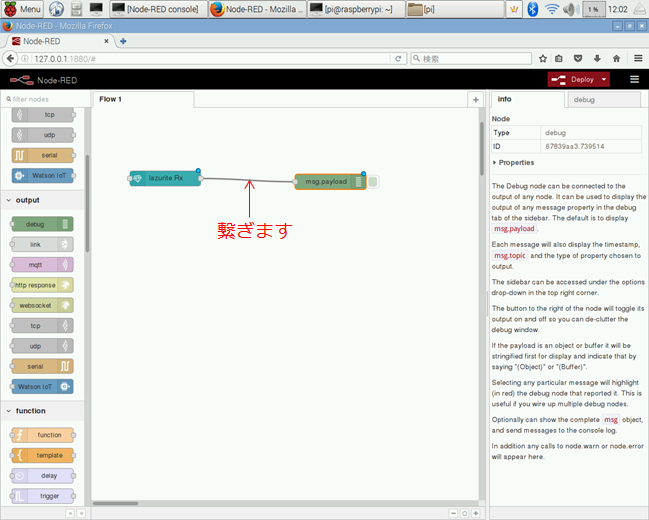Select the mqtt output palette node

pyautogui.click(x=43, y=265)
